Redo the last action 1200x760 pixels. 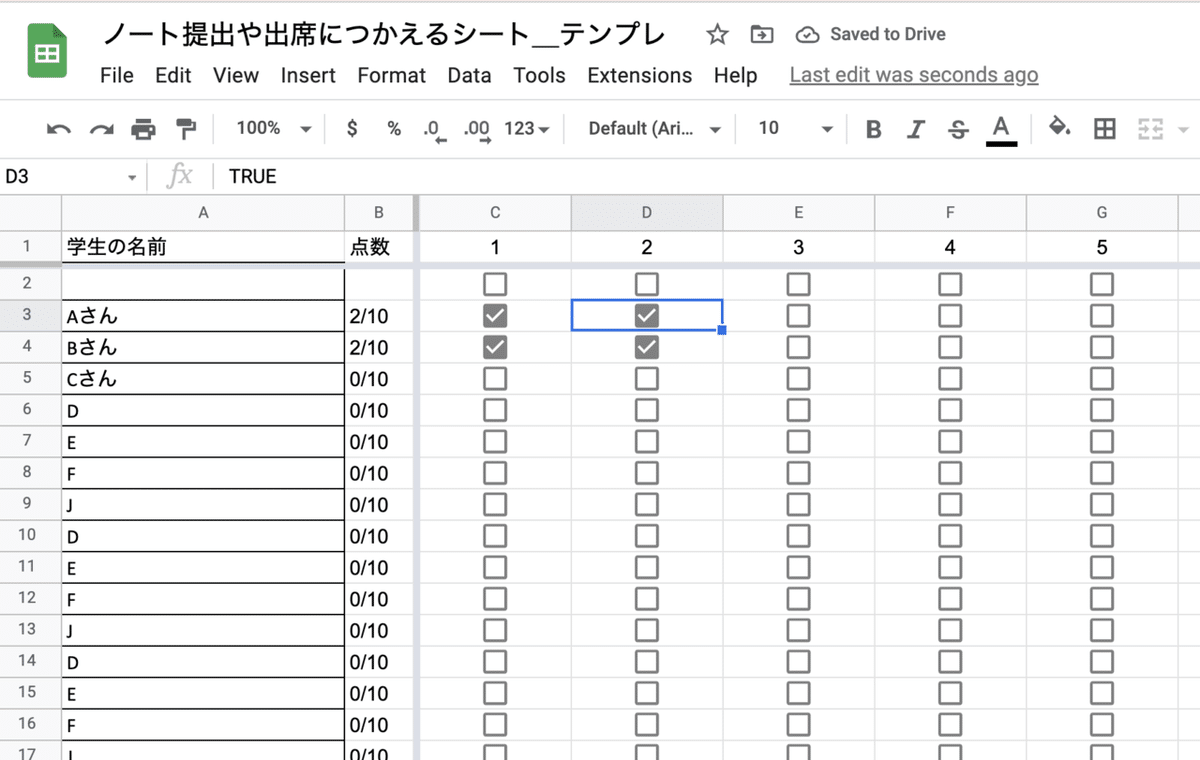[x=102, y=128]
